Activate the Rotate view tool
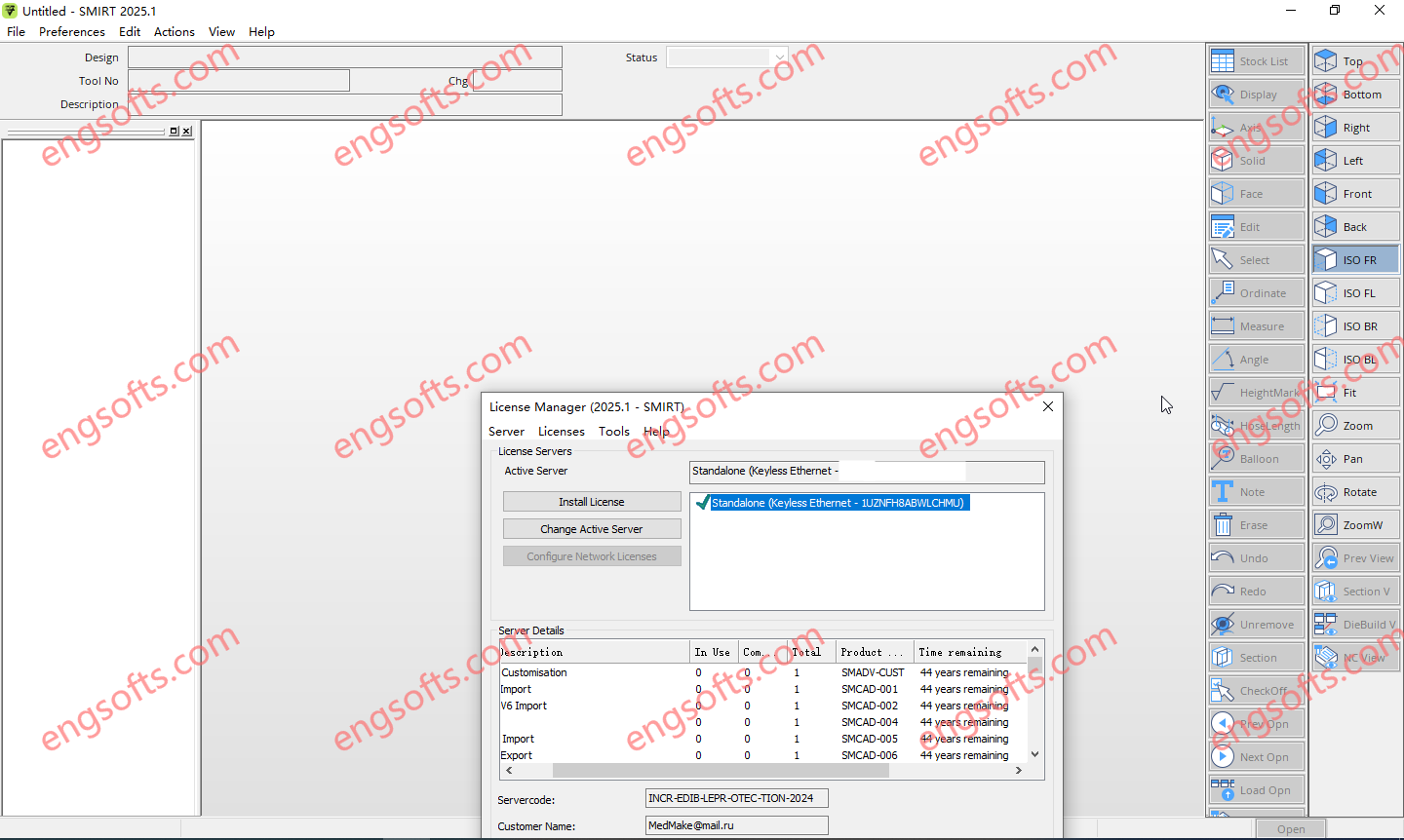Image resolution: width=1404 pixels, height=840 pixels. [1355, 492]
